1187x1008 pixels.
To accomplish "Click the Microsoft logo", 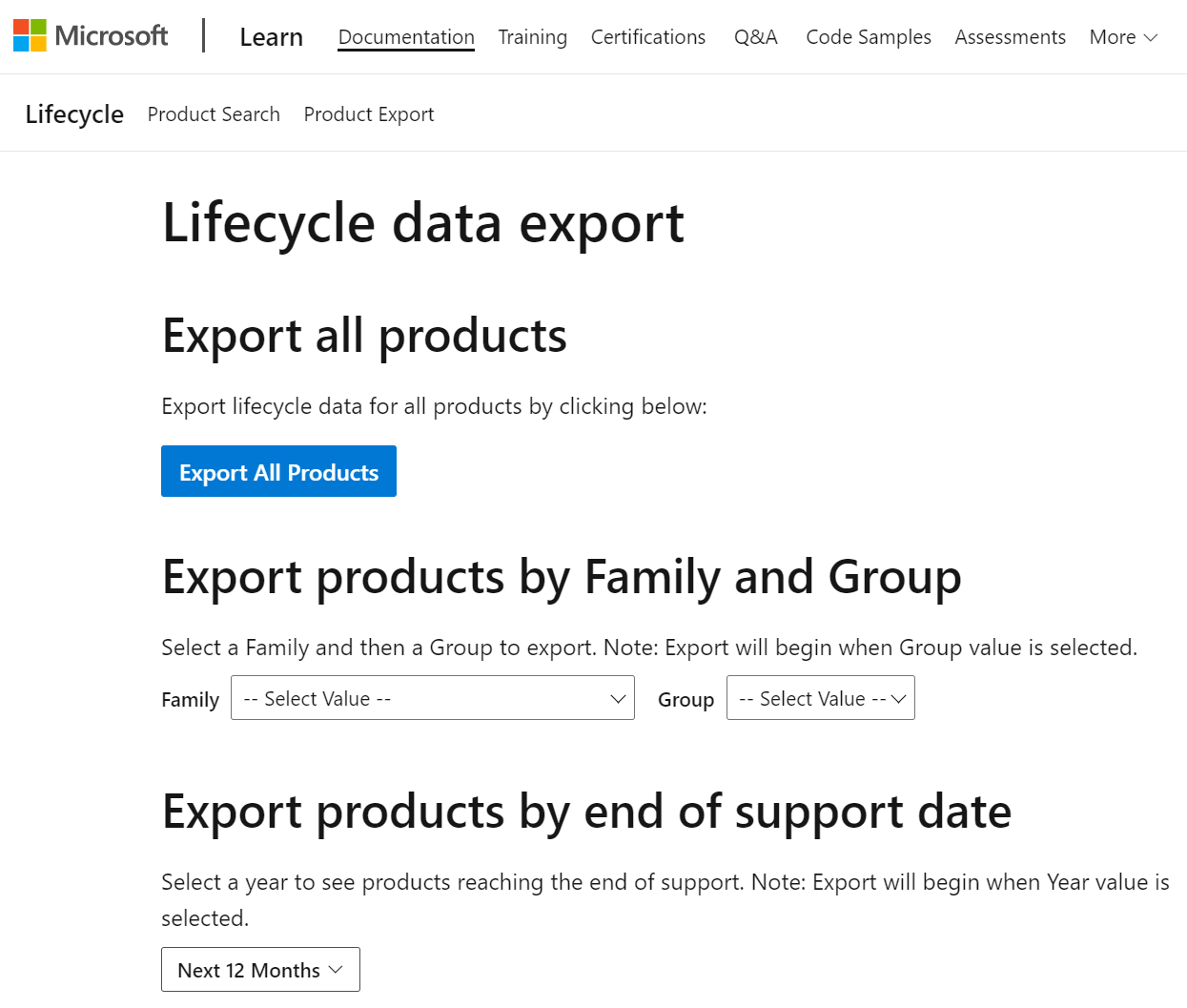I will pyautogui.click(x=91, y=36).
